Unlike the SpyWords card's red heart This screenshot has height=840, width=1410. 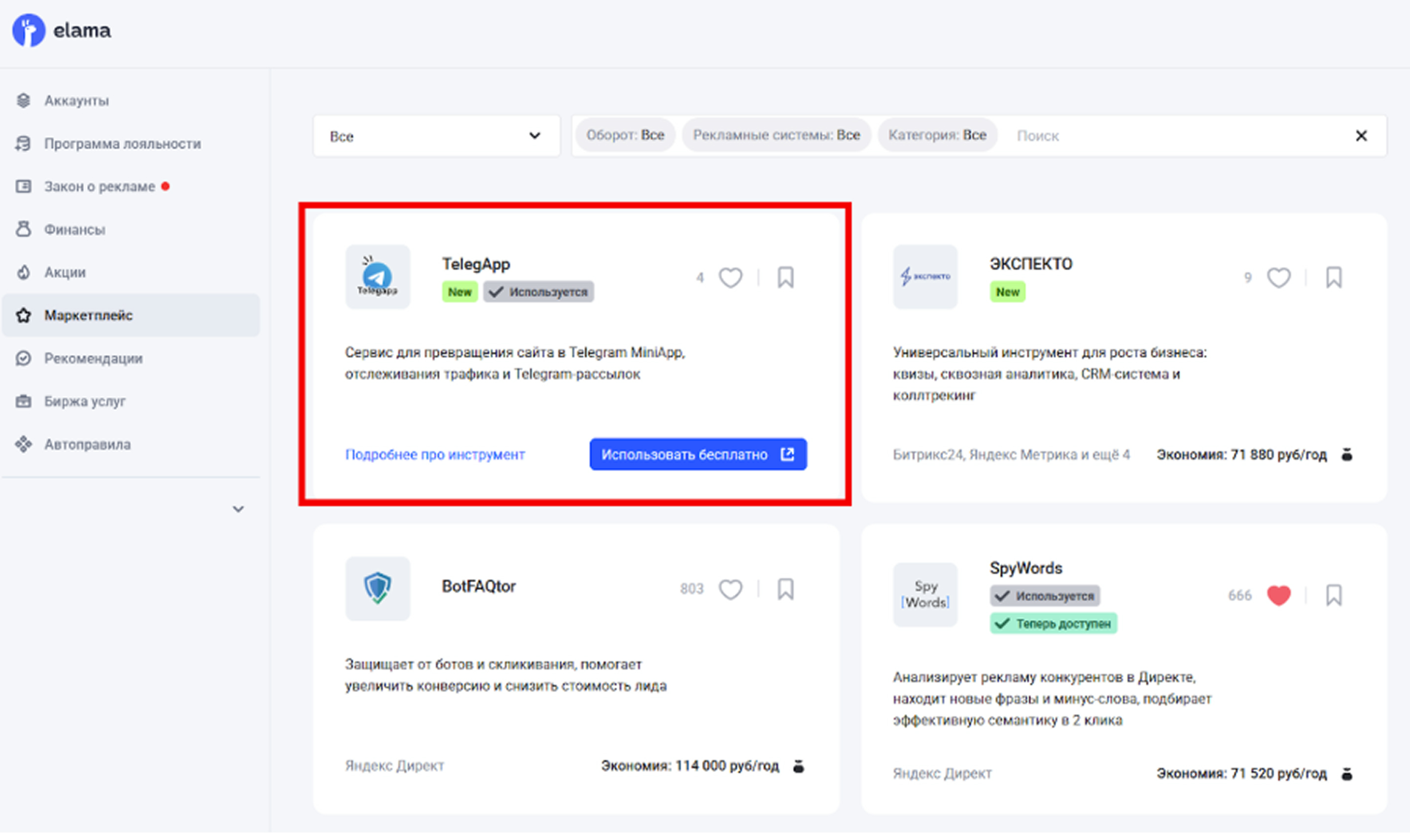[x=1279, y=595]
